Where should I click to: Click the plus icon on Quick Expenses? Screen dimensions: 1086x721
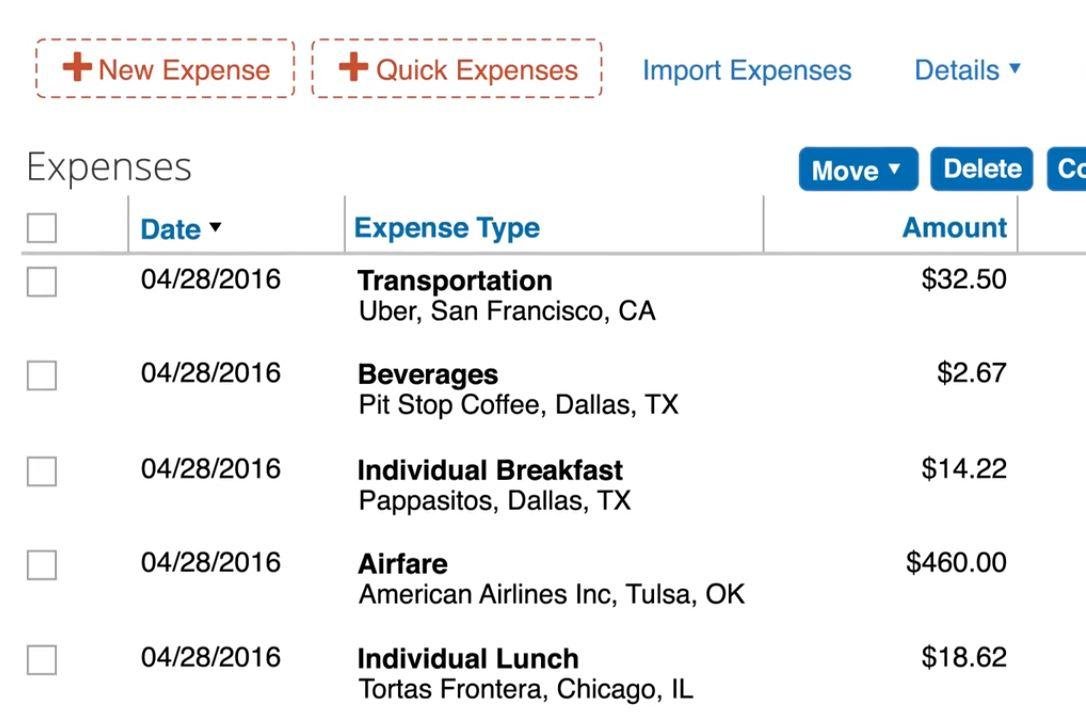(353, 68)
